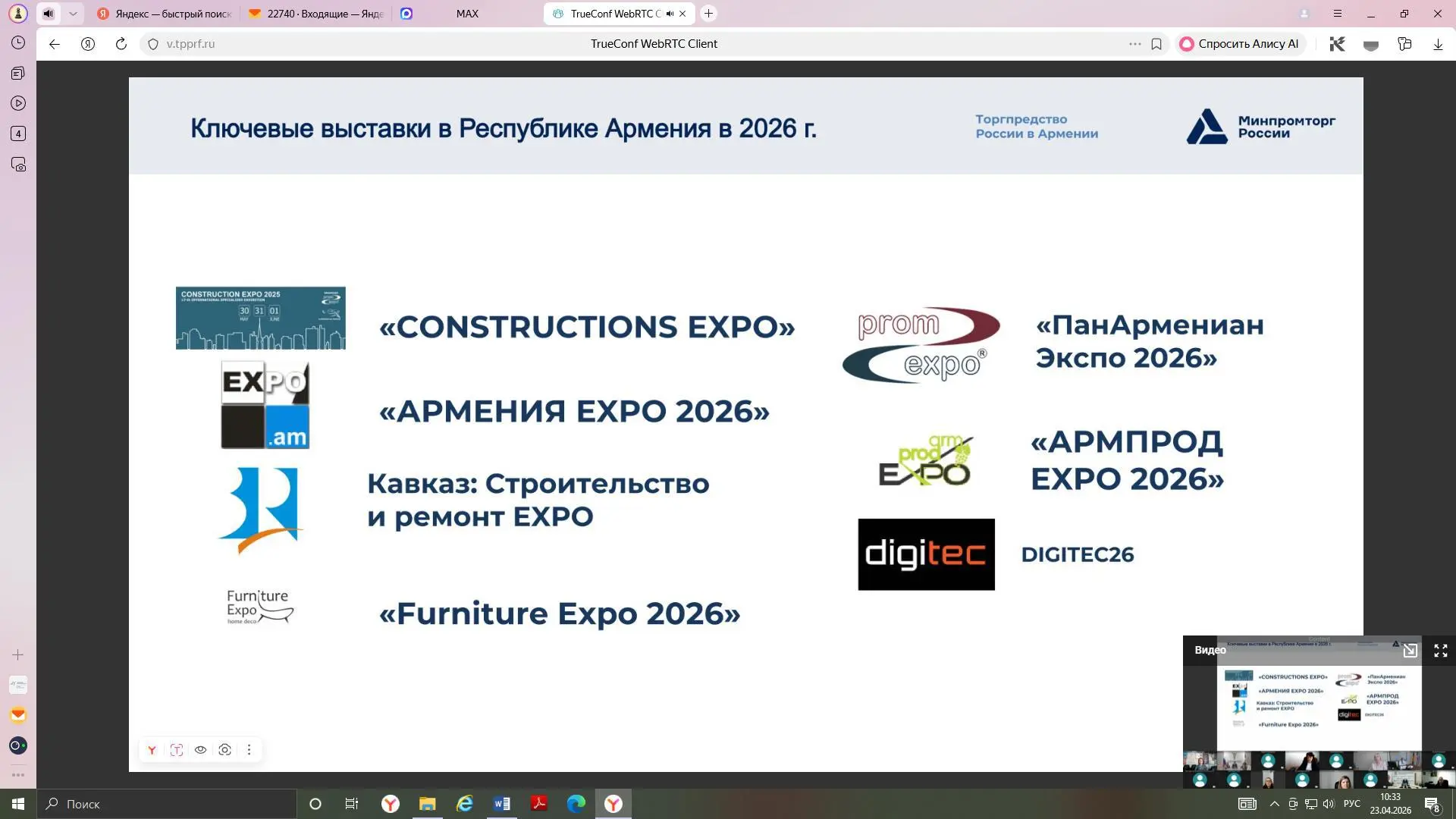This screenshot has width=1456, height=819.
Task: Click Спросить Алису AI button
Action: point(1240,44)
